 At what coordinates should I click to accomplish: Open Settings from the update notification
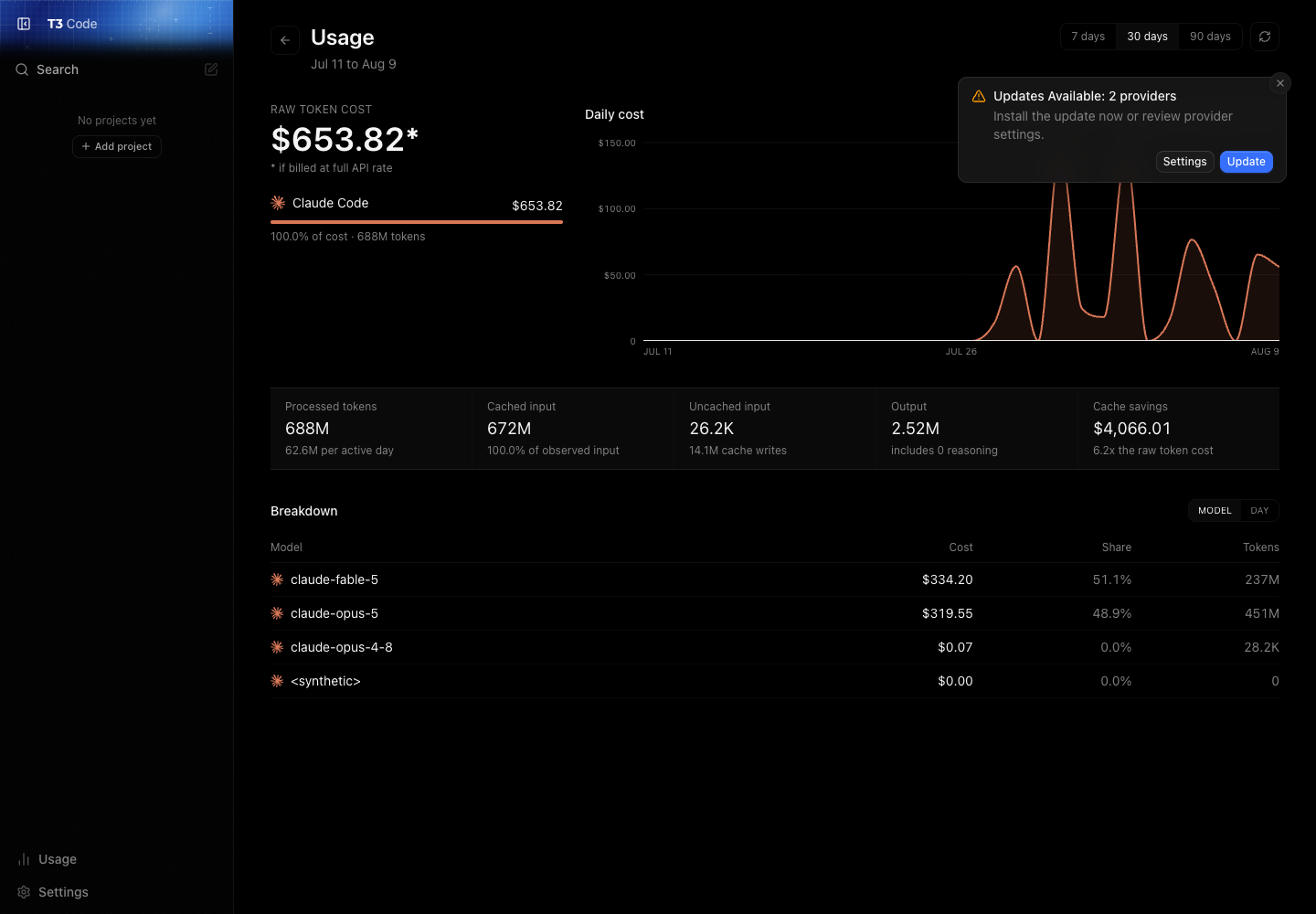click(1184, 162)
